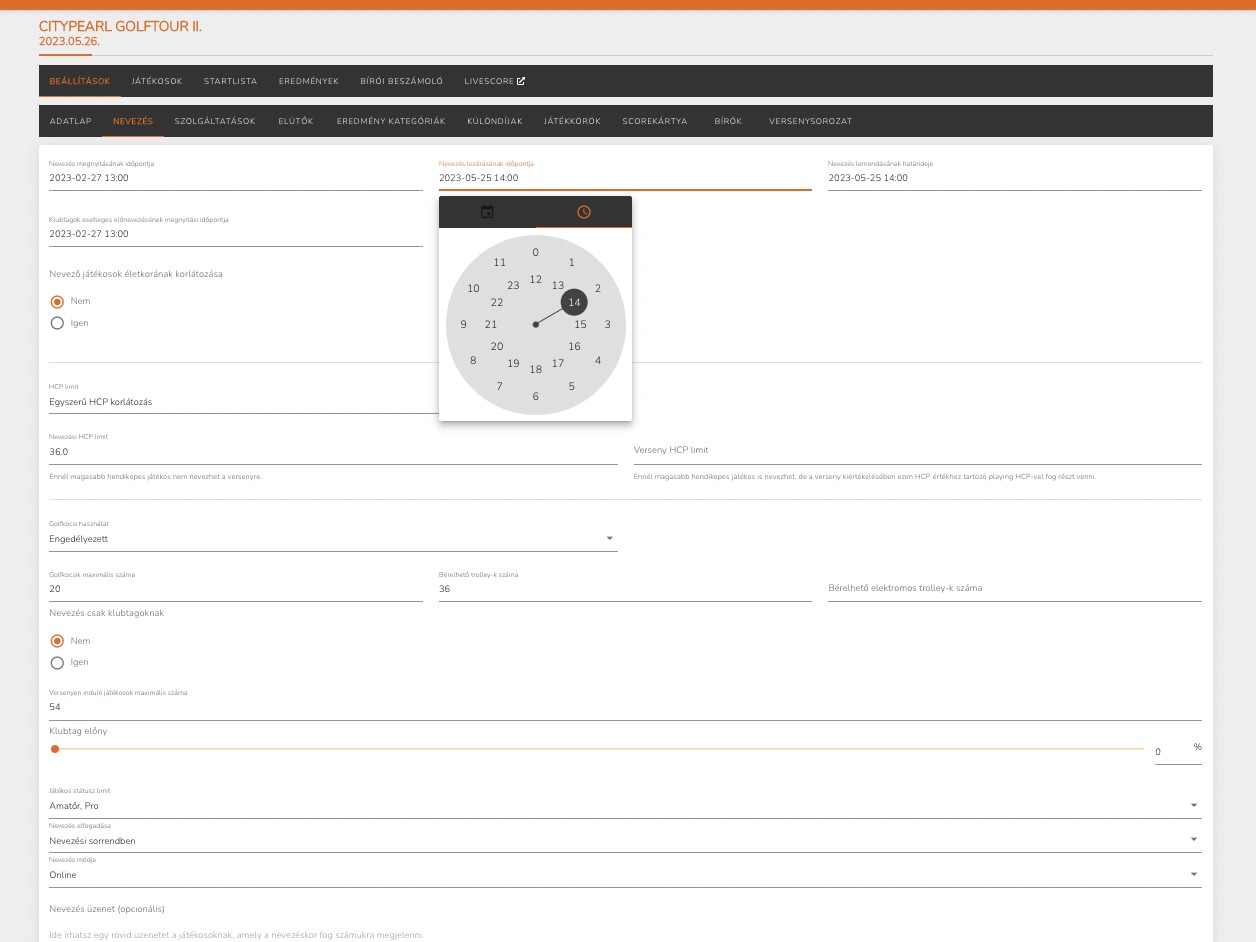Select Igen for player age restriction
The image size is (1256, 942).
click(x=57, y=323)
